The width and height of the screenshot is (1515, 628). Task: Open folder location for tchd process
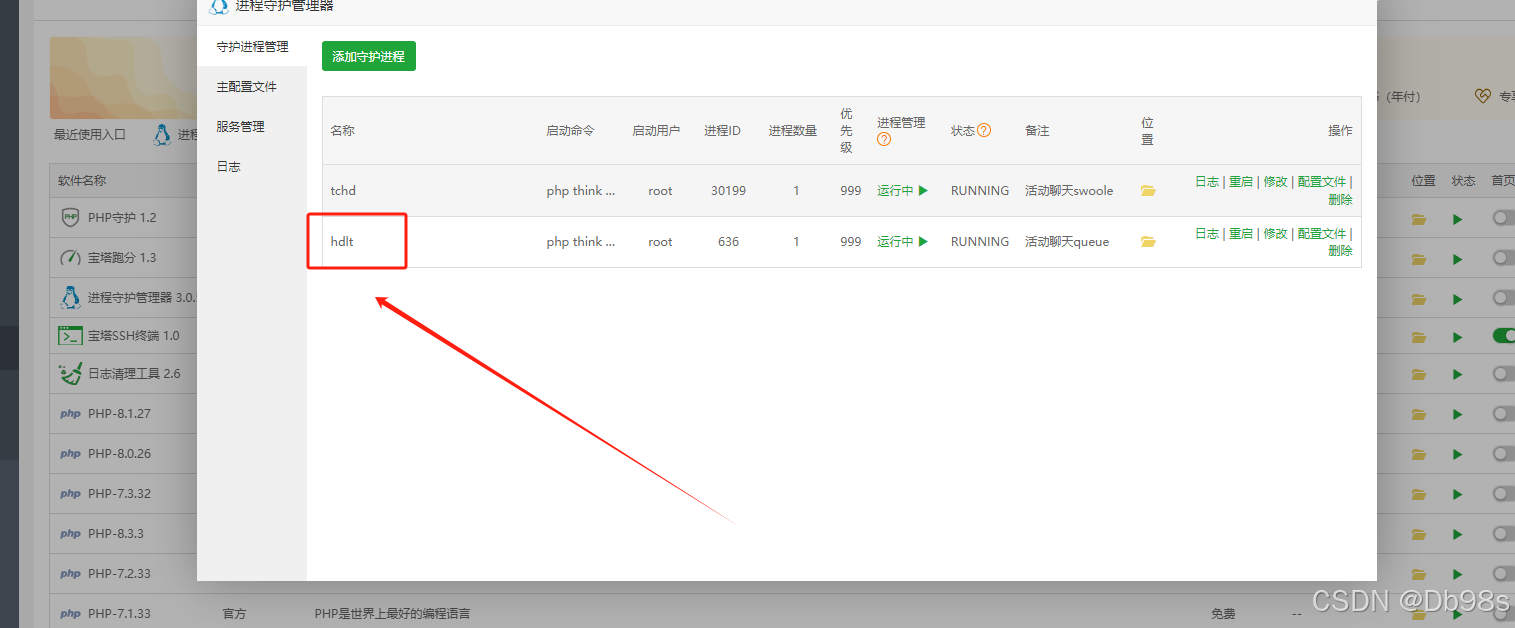click(1148, 190)
